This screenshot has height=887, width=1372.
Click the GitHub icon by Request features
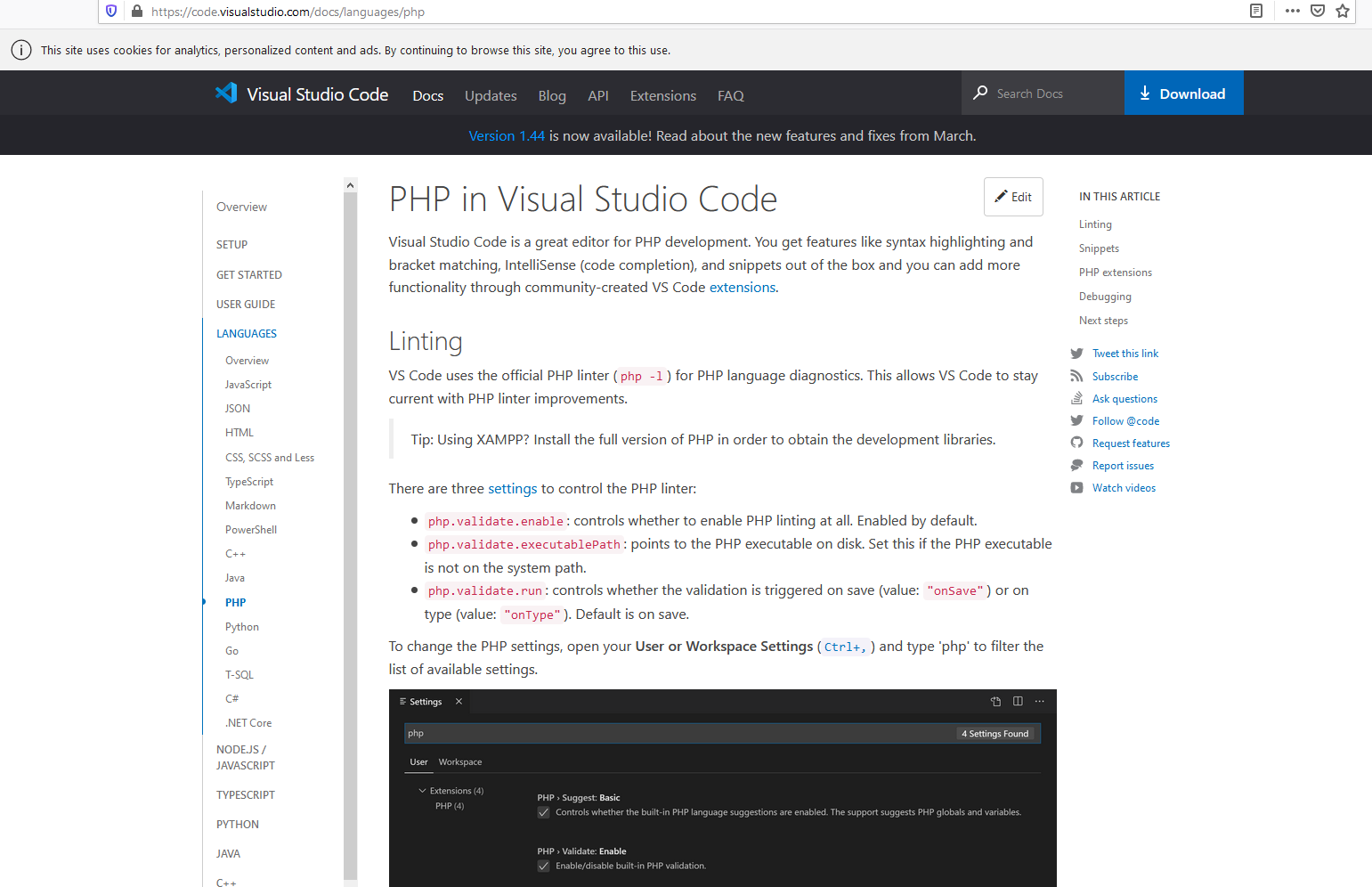[1076, 443]
